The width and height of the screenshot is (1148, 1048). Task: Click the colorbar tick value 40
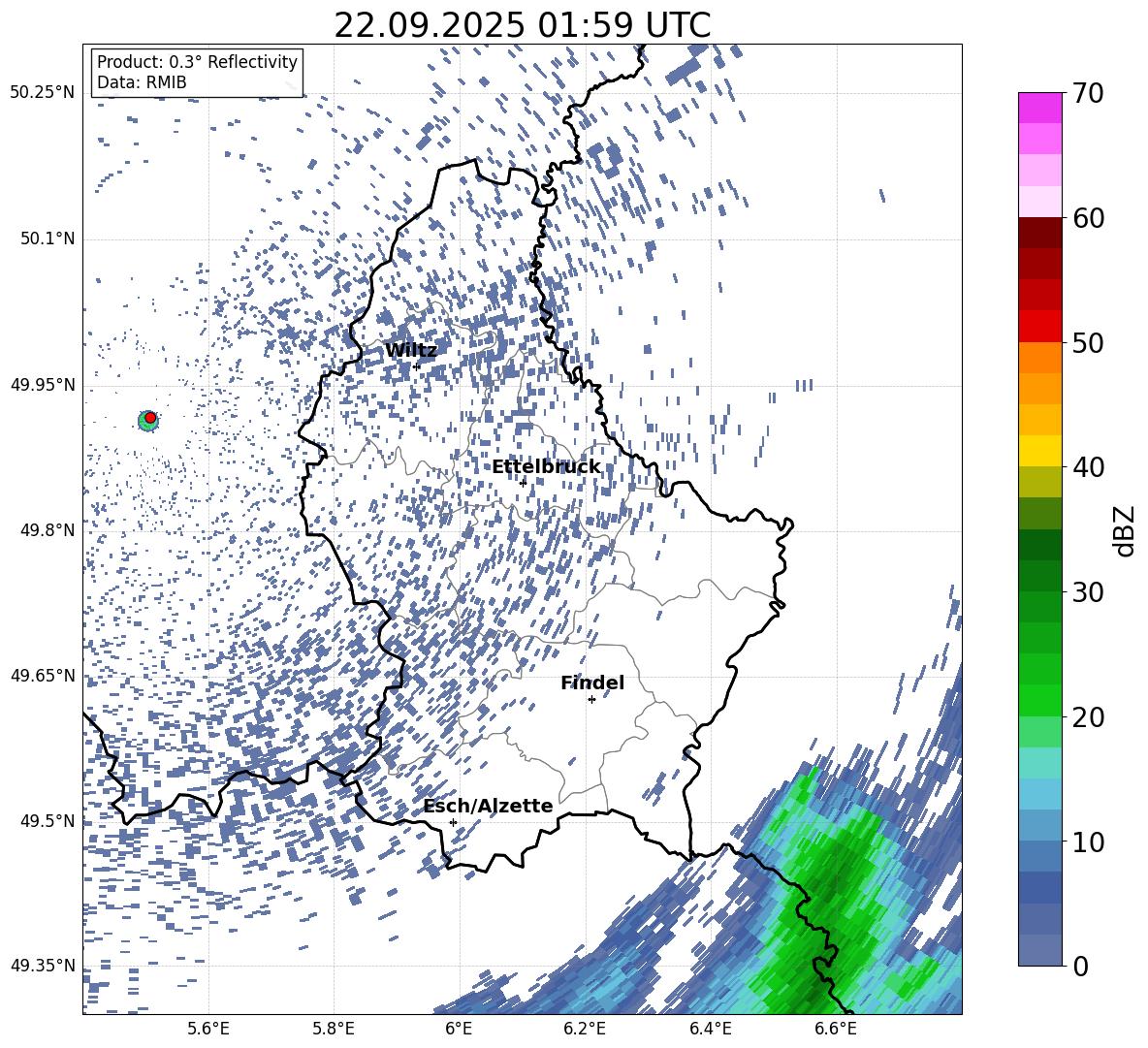(x=1088, y=467)
